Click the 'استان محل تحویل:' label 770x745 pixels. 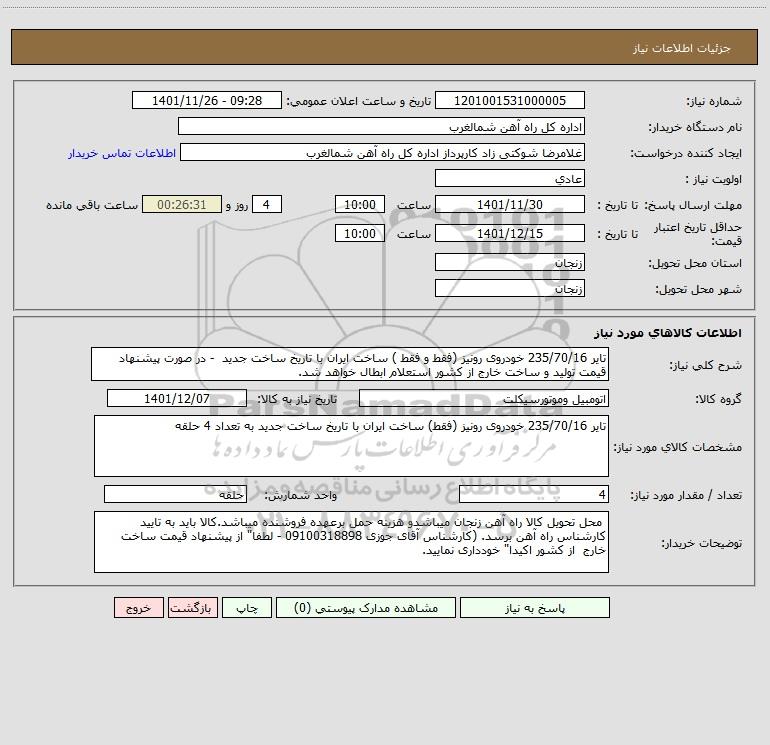tap(695, 264)
